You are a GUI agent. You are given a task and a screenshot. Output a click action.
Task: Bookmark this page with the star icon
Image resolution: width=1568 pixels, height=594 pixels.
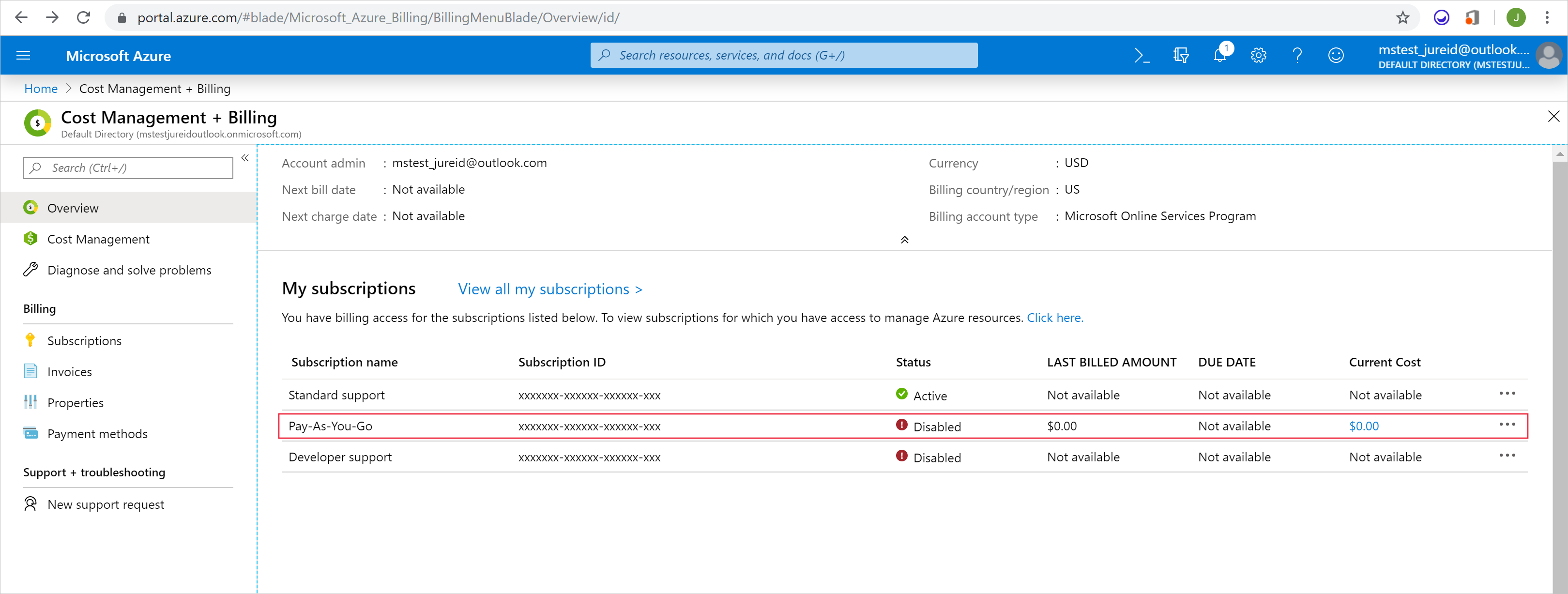pyautogui.click(x=1402, y=17)
